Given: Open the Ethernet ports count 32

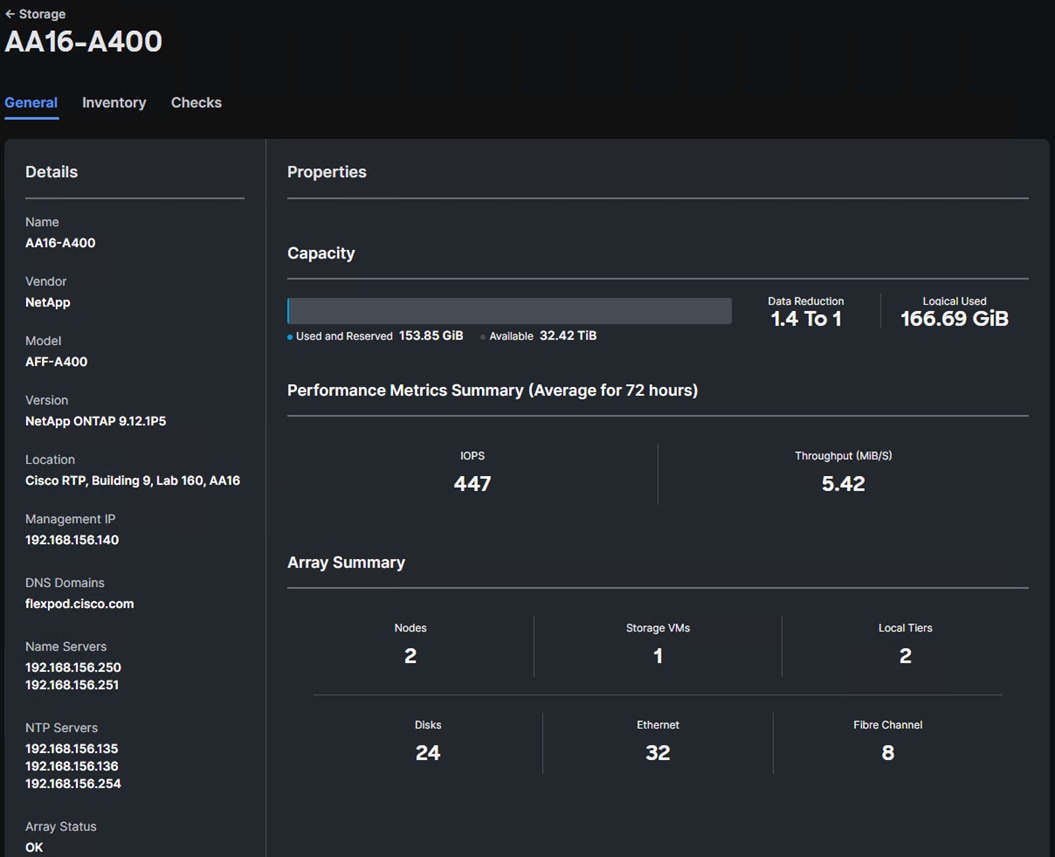Looking at the screenshot, I should click(658, 753).
